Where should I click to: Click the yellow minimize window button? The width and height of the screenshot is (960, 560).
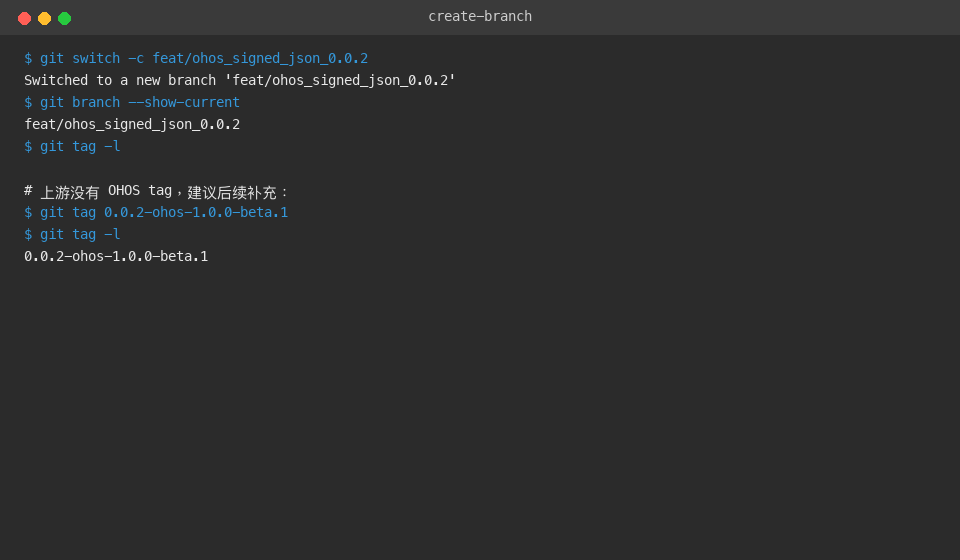pyautogui.click(x=45, y=18)
